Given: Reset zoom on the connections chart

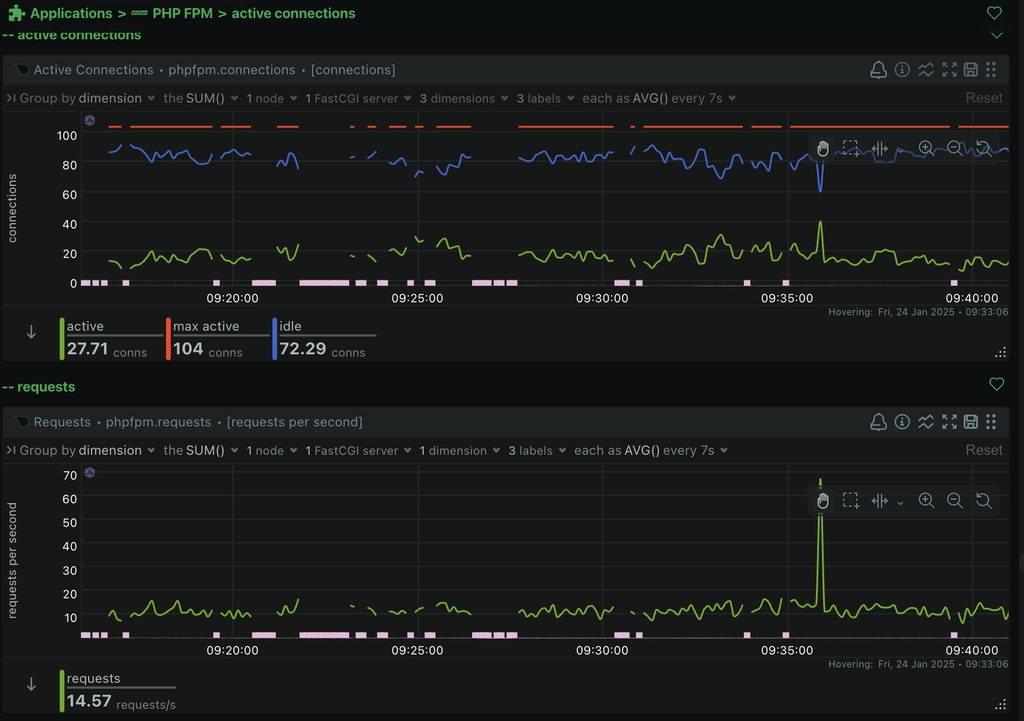Looking at the screenshot, I should point(984,148).
